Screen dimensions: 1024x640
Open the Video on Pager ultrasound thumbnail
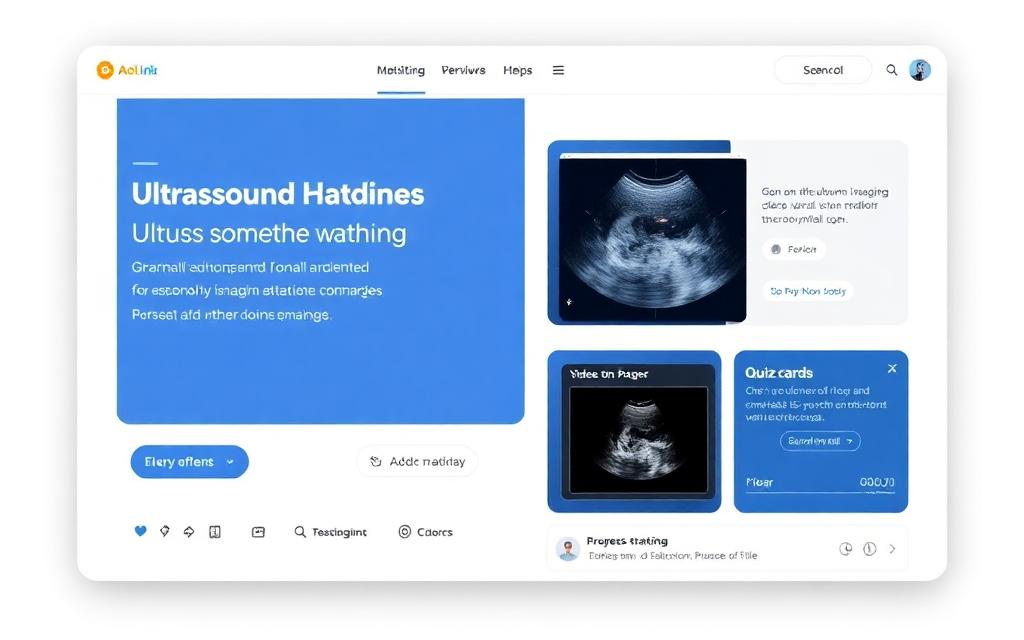[x=638, y=440]
